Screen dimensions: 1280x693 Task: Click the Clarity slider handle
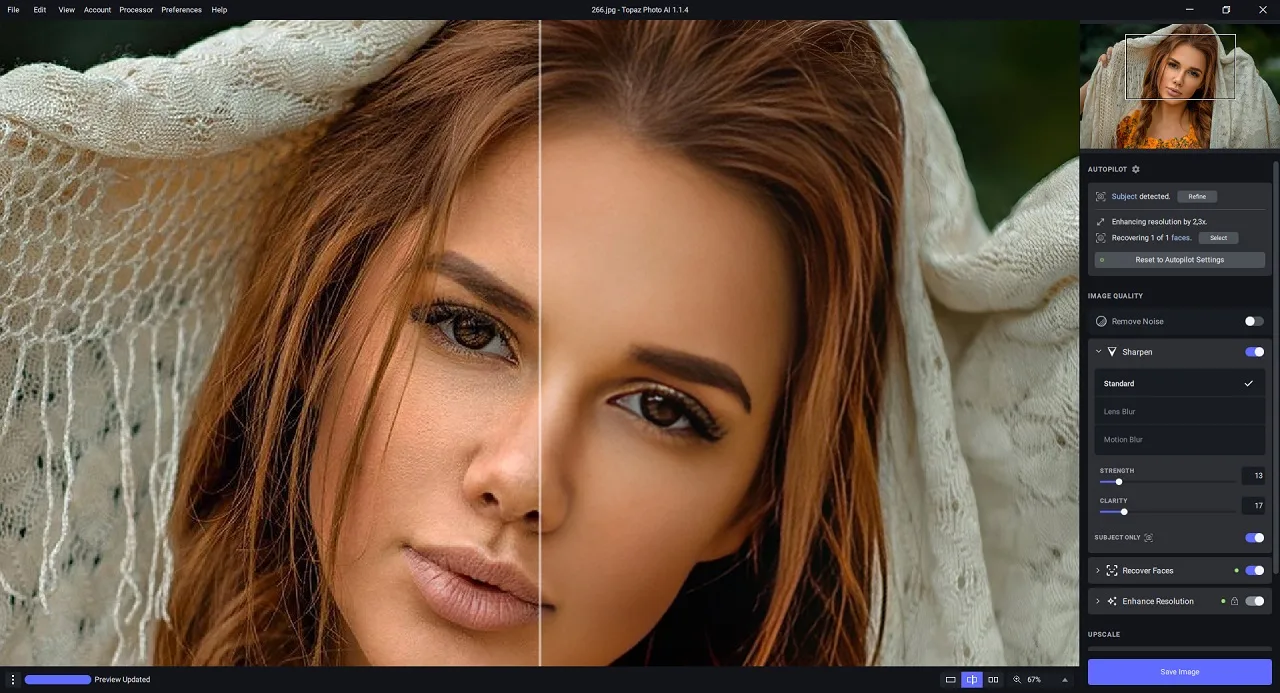(1124, 512)
